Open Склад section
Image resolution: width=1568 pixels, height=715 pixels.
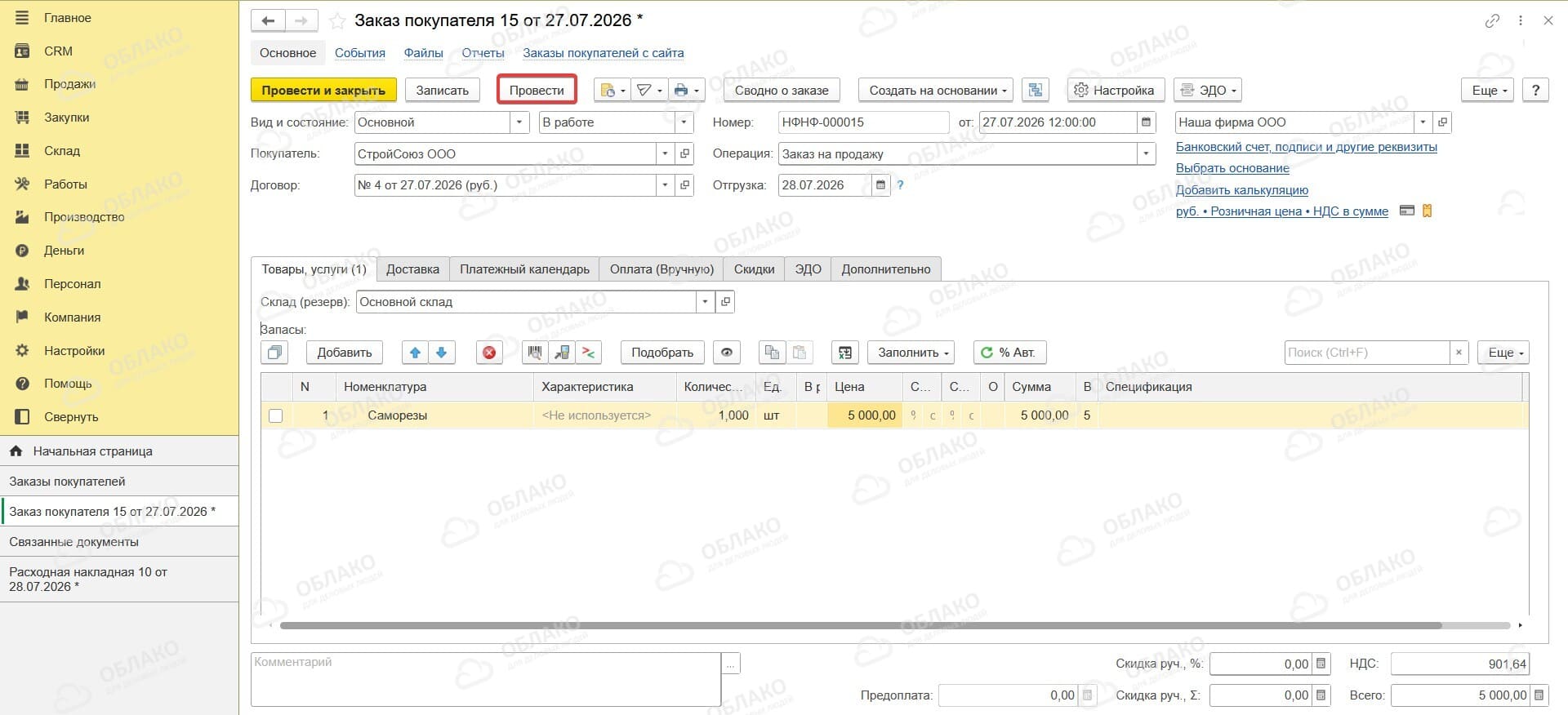[62, 151]
